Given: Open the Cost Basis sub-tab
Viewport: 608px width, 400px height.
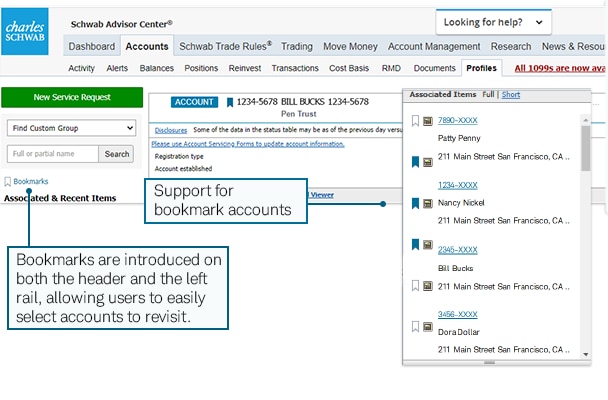Looking at the screenshot, I should (349, 68).
